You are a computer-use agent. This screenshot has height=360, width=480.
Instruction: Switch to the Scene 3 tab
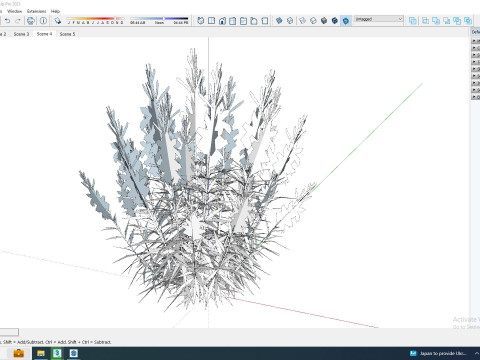click(x=21, y=34)
